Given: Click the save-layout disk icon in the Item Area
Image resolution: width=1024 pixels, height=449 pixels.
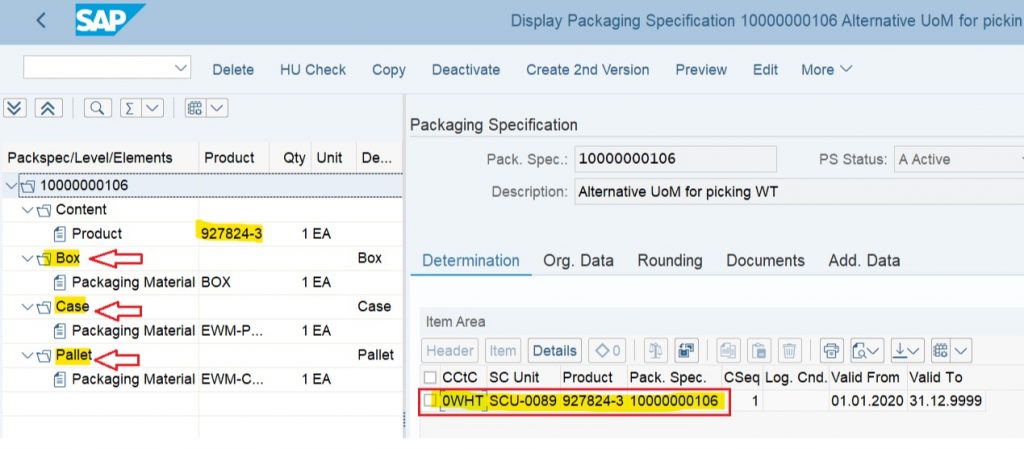Looking at the screenshot, I should coord(684,350).
